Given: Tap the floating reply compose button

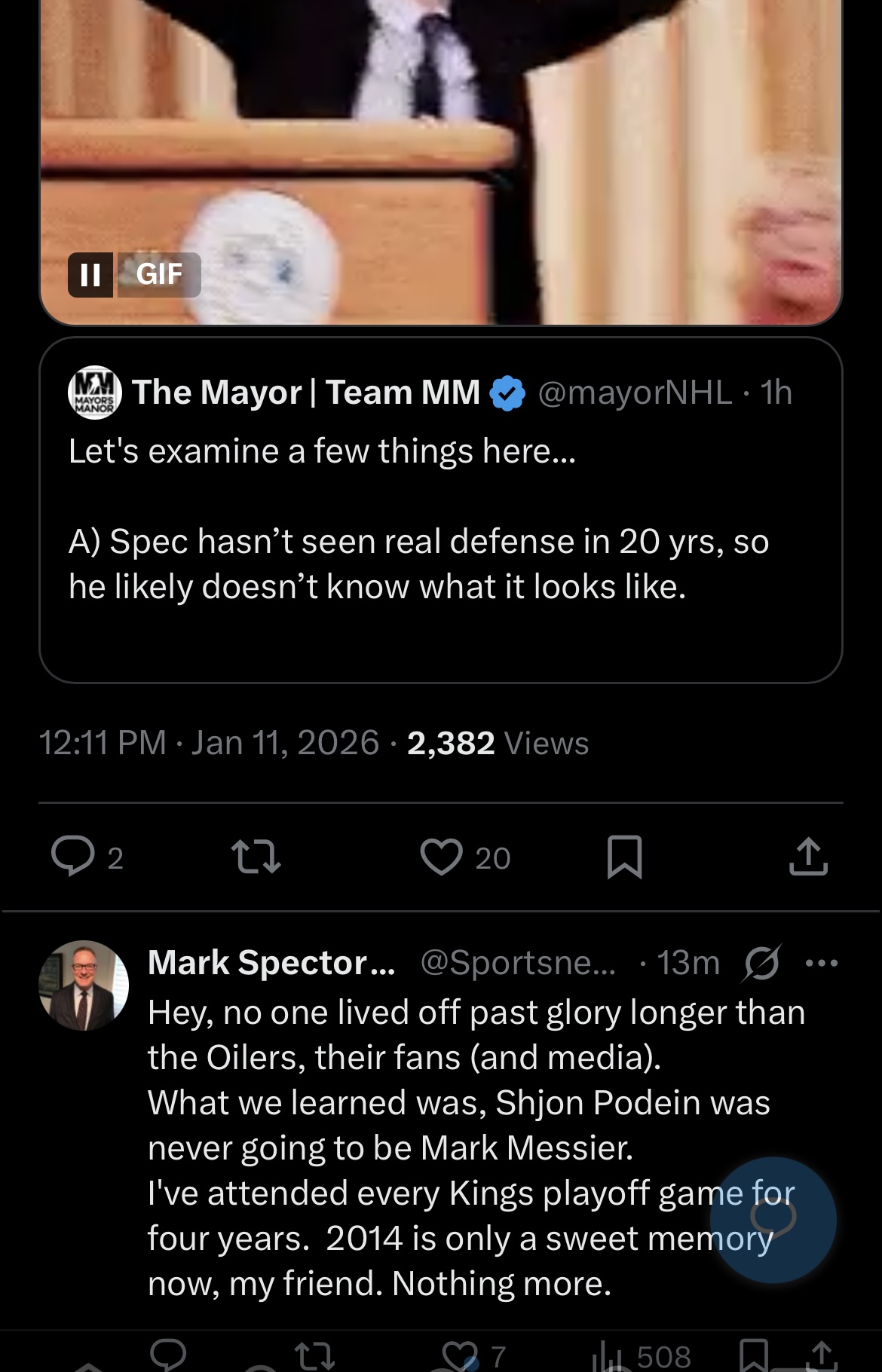Looking at the screenshot, I should 773,1219.
